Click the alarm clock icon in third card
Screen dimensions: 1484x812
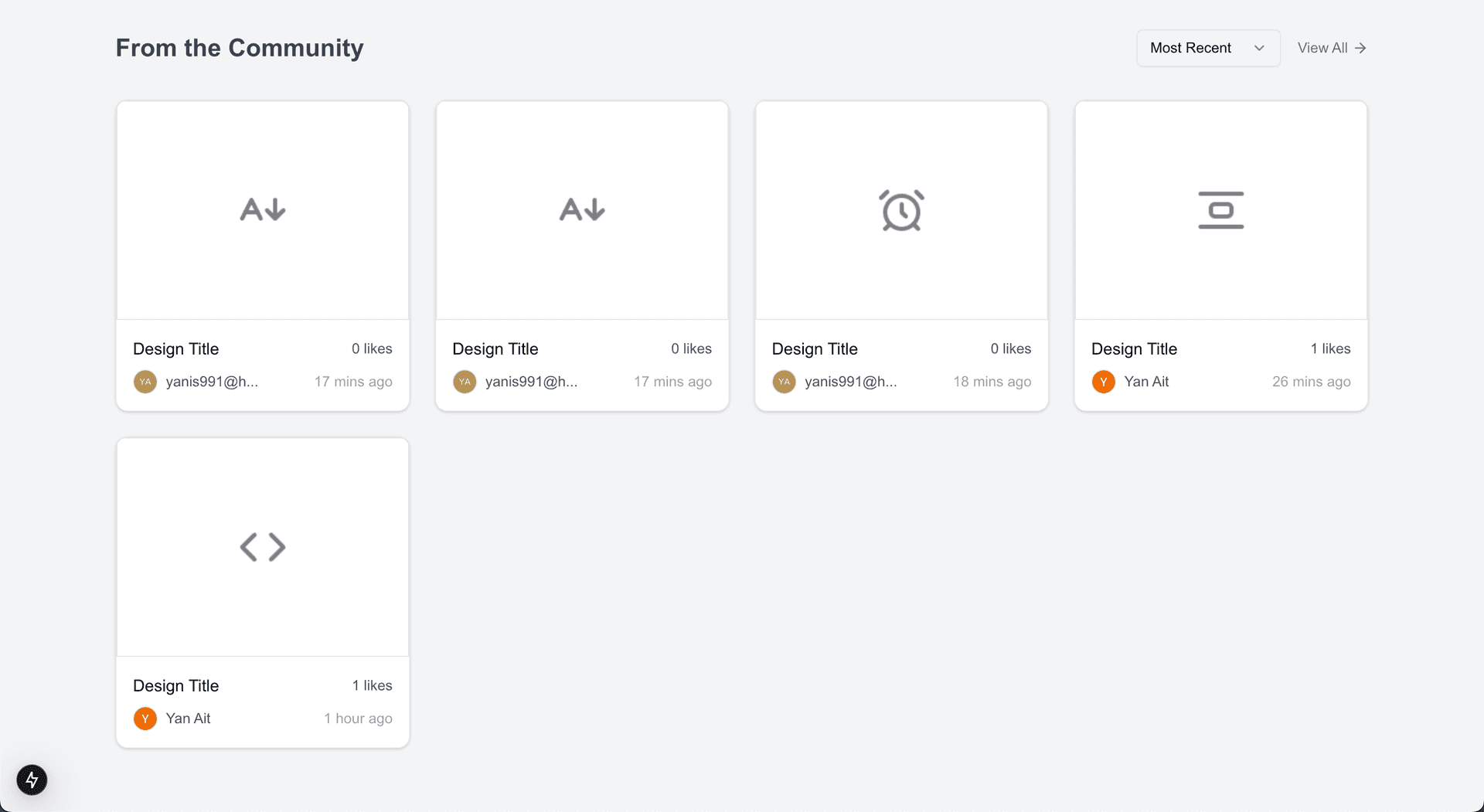point(901,210)
